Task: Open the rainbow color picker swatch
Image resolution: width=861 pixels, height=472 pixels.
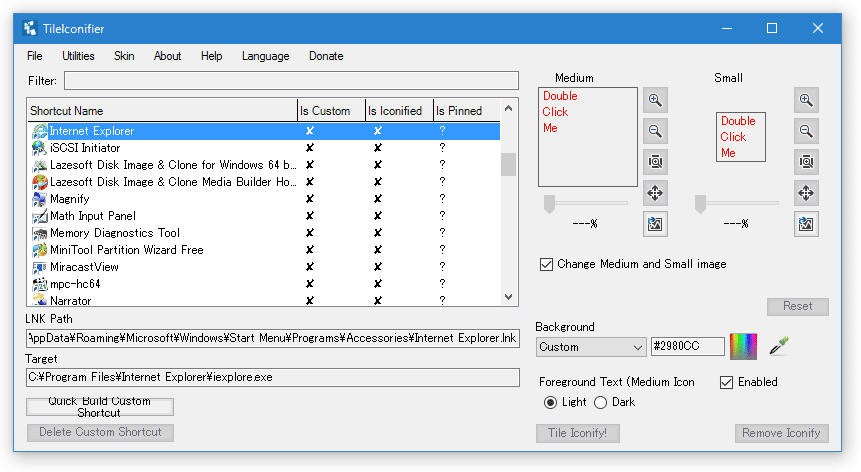Action: pyautogui.click(x=743, y=346)
